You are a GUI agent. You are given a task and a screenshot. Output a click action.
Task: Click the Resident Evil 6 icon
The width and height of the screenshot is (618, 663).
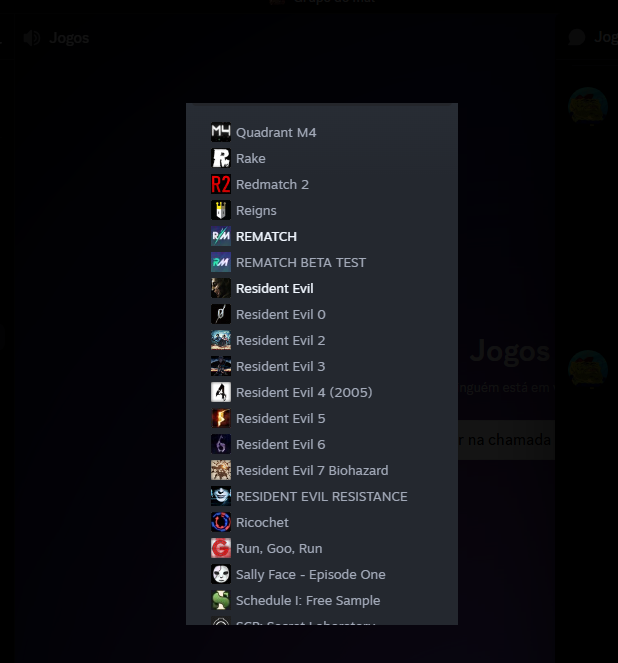(x=221, y=444)
